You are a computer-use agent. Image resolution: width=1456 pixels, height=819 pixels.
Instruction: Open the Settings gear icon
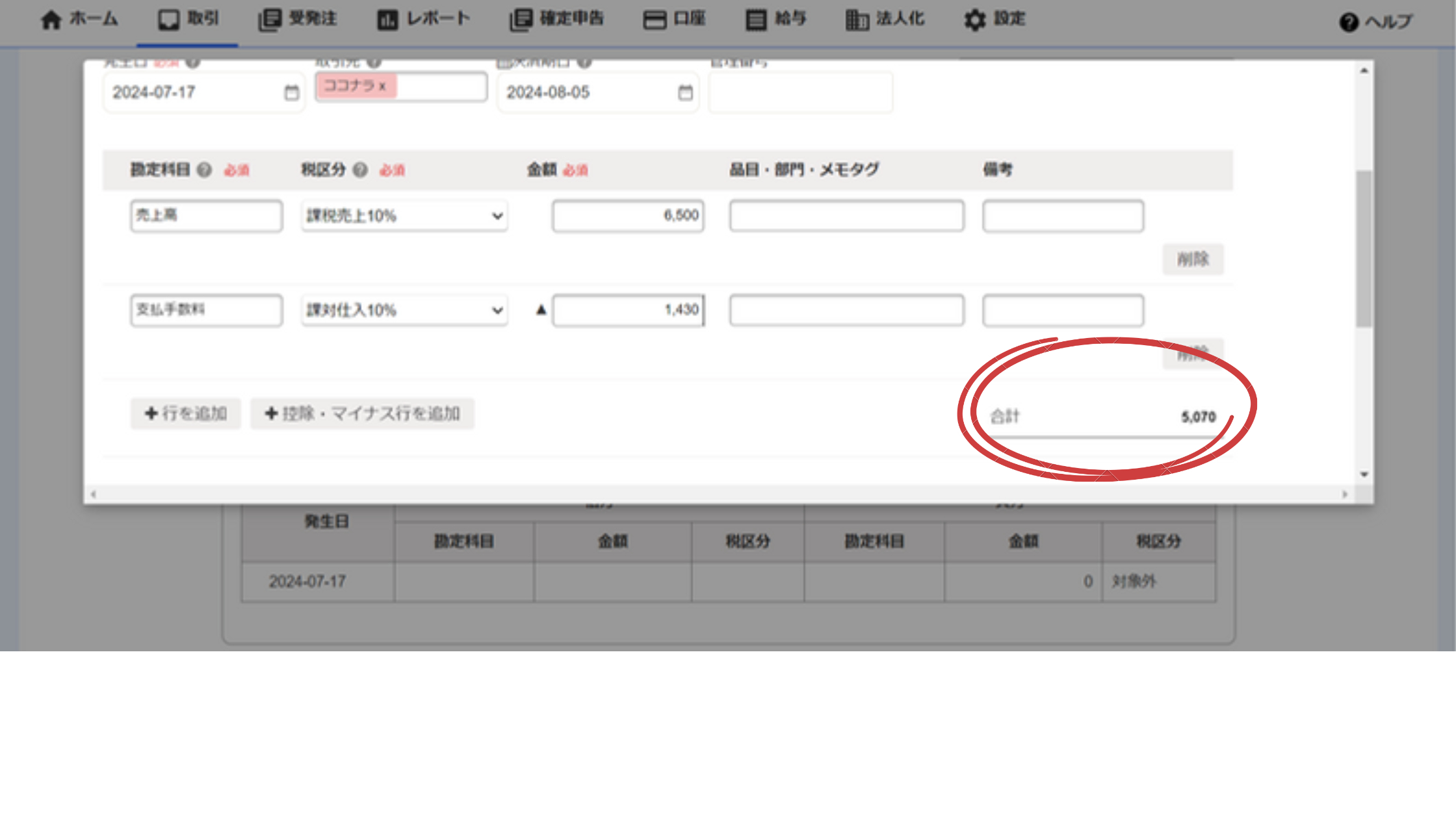[x=974, y=20]
